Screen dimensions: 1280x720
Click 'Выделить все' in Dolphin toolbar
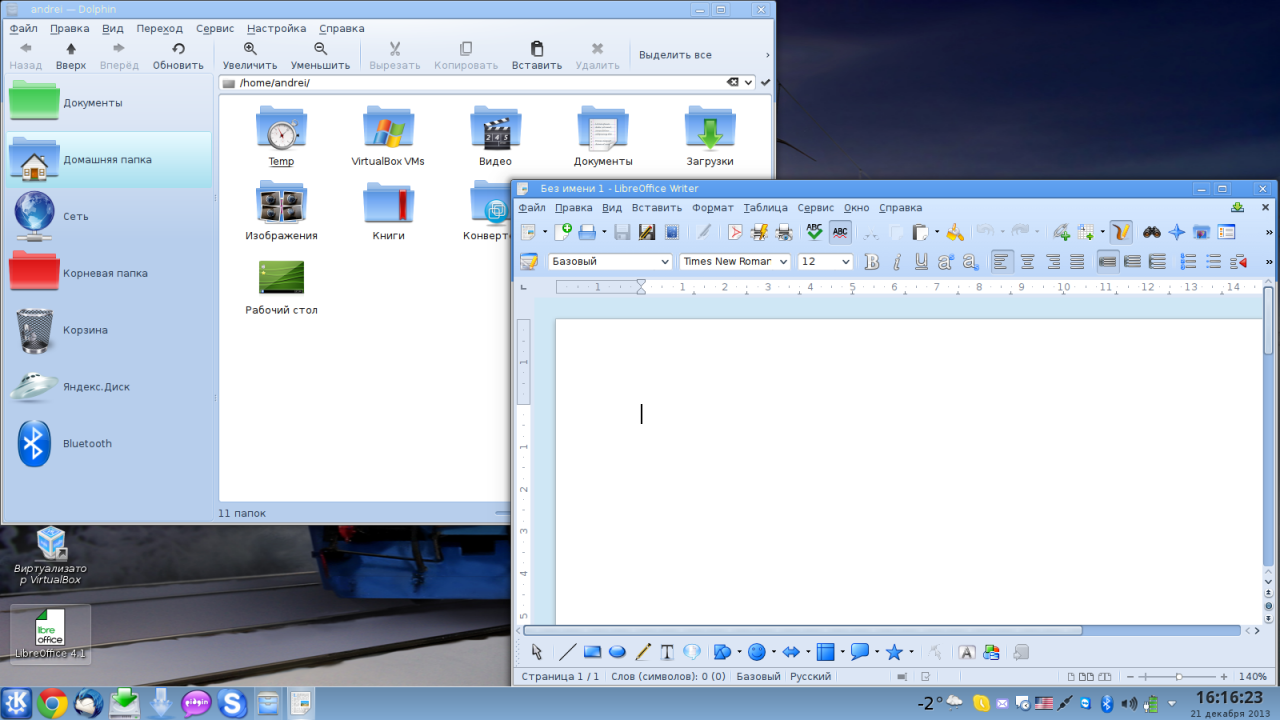[x=675, y=55]
